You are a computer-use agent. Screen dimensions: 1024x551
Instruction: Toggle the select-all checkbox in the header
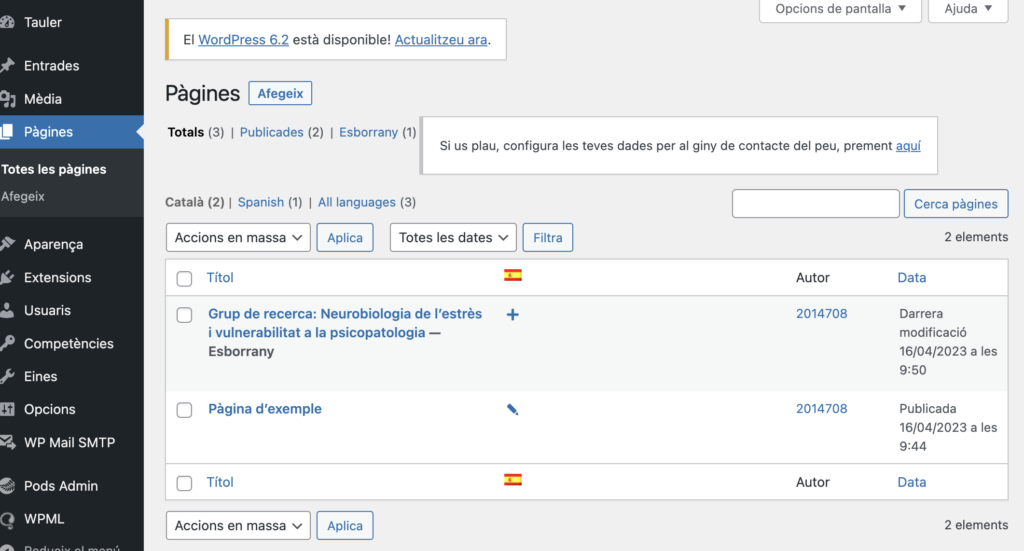click(184, 279)
